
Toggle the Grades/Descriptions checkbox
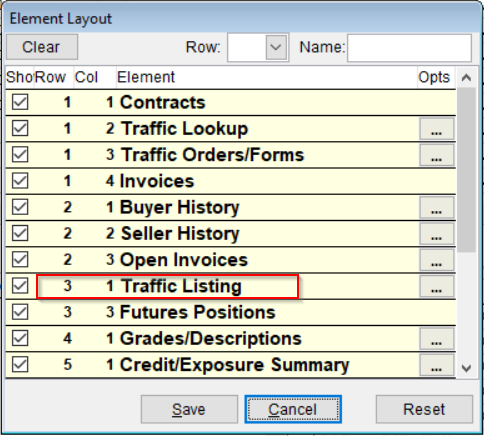pos(20,338)
